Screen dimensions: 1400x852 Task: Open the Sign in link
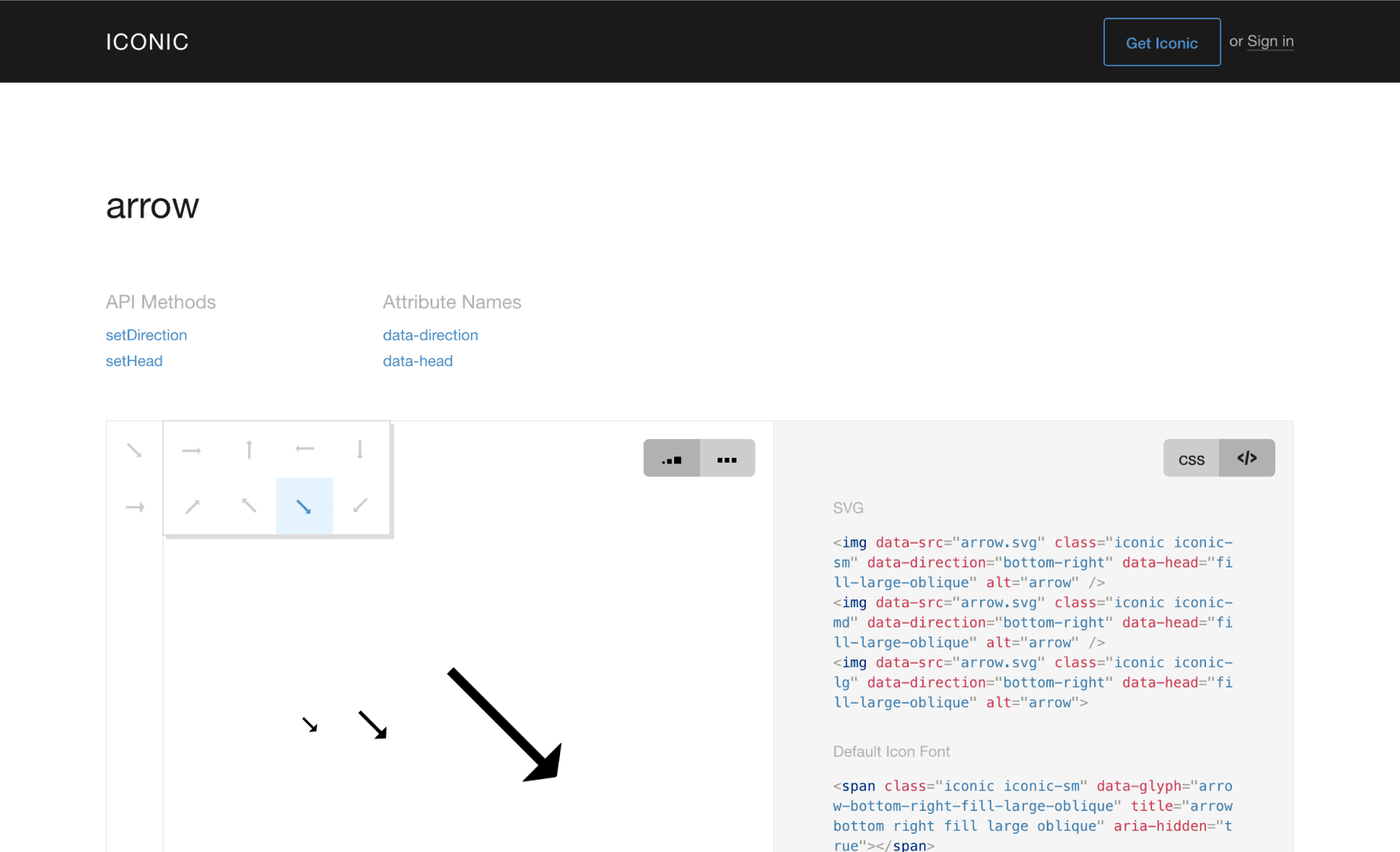click(x=1270, y=42)
